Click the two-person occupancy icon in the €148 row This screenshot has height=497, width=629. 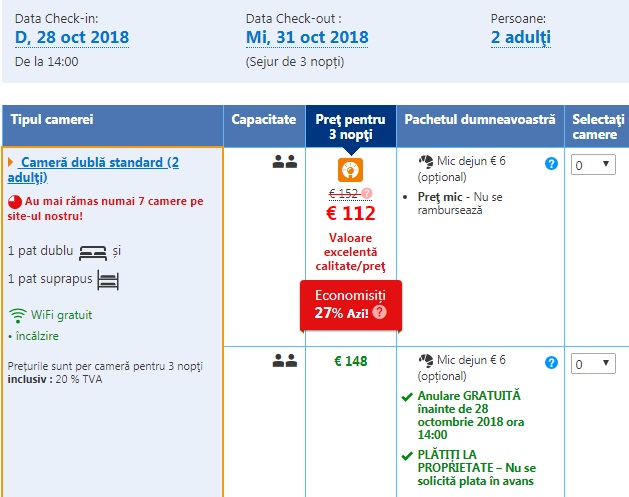tap(285, 361)
